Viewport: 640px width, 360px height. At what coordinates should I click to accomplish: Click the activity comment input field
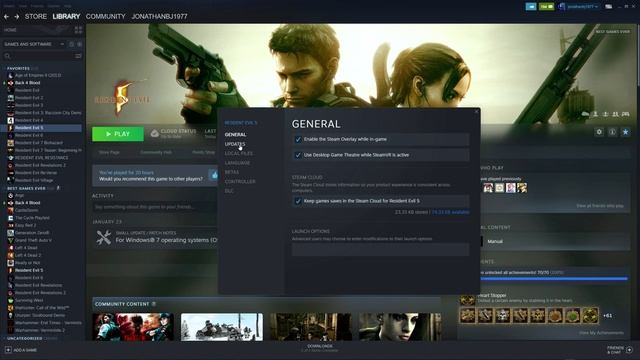click(154, 207)
